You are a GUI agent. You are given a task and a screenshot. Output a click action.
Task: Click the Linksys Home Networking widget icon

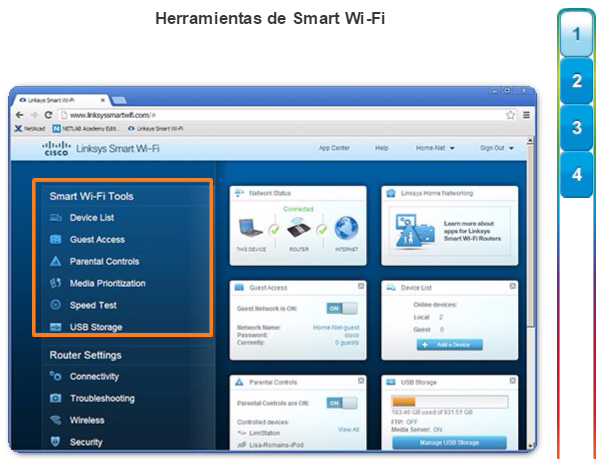pyautogui.click(x=391, y=193)
